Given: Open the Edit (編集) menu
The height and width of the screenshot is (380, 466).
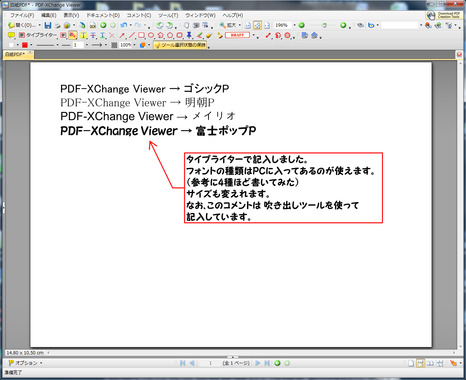Looking at the screenshot, I should [x=49, y=15].
